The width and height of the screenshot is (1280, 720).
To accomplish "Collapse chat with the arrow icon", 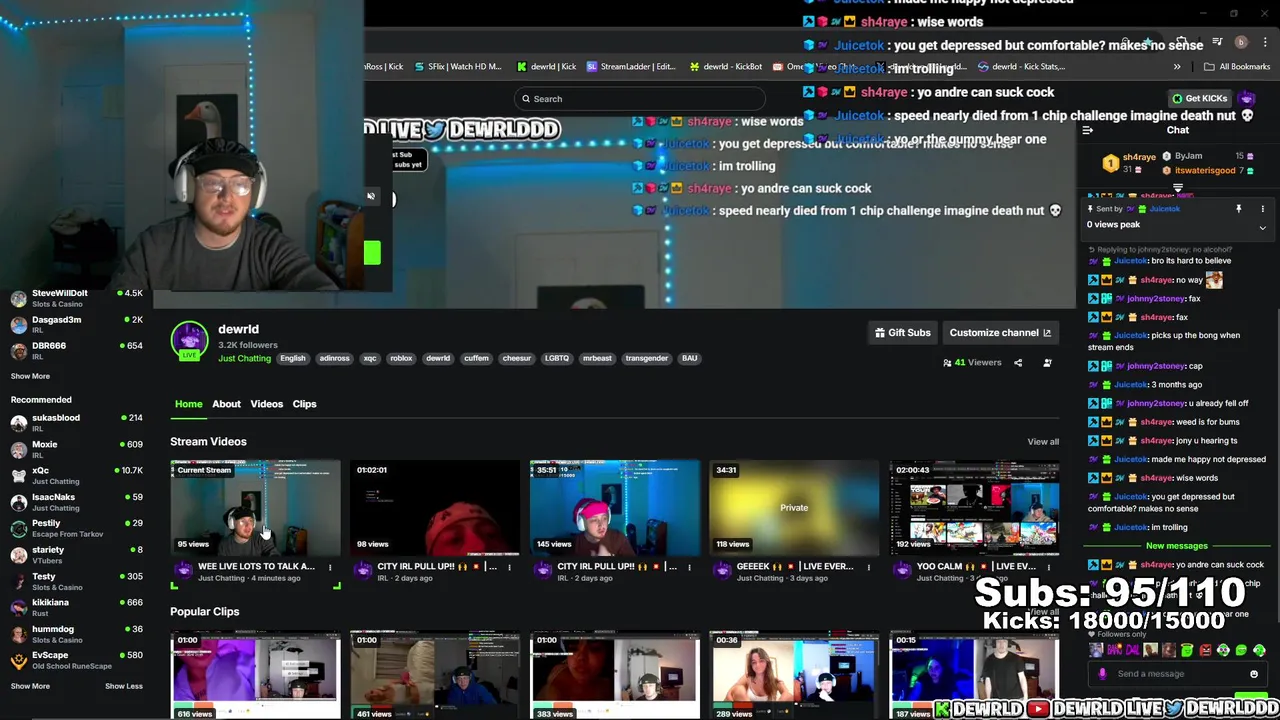I will point(1088,130).
